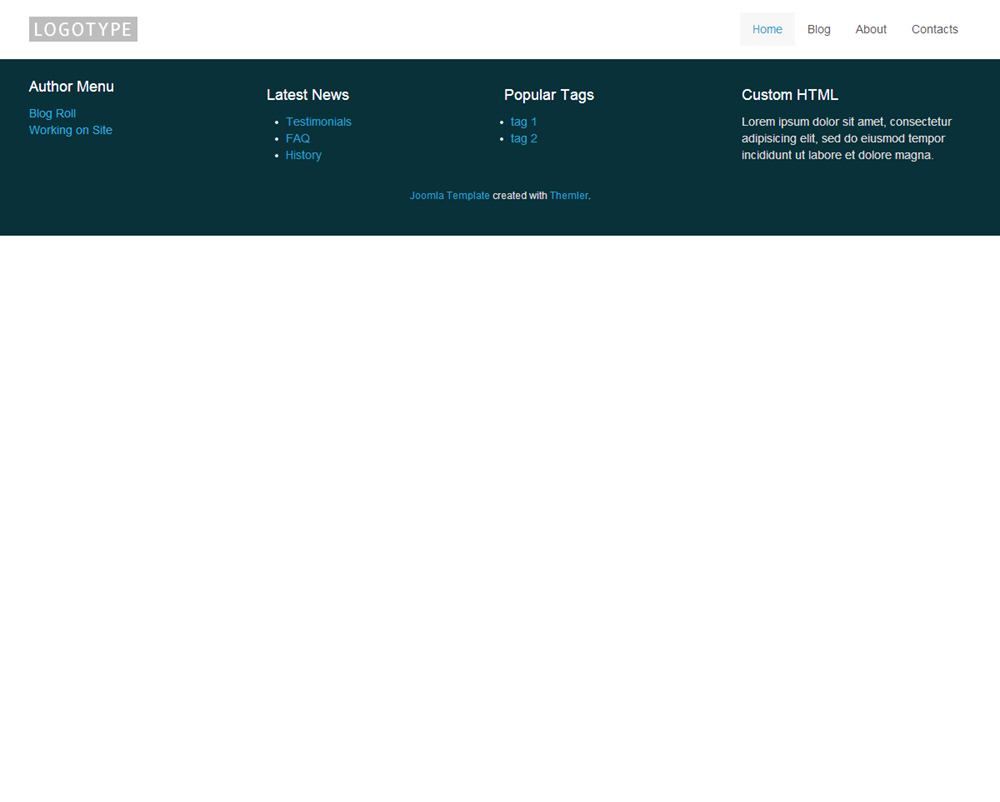The width and height of the screenshot is (1000, 802).
Task: Click the Latest News heading
Action: (x=307, y=95)
